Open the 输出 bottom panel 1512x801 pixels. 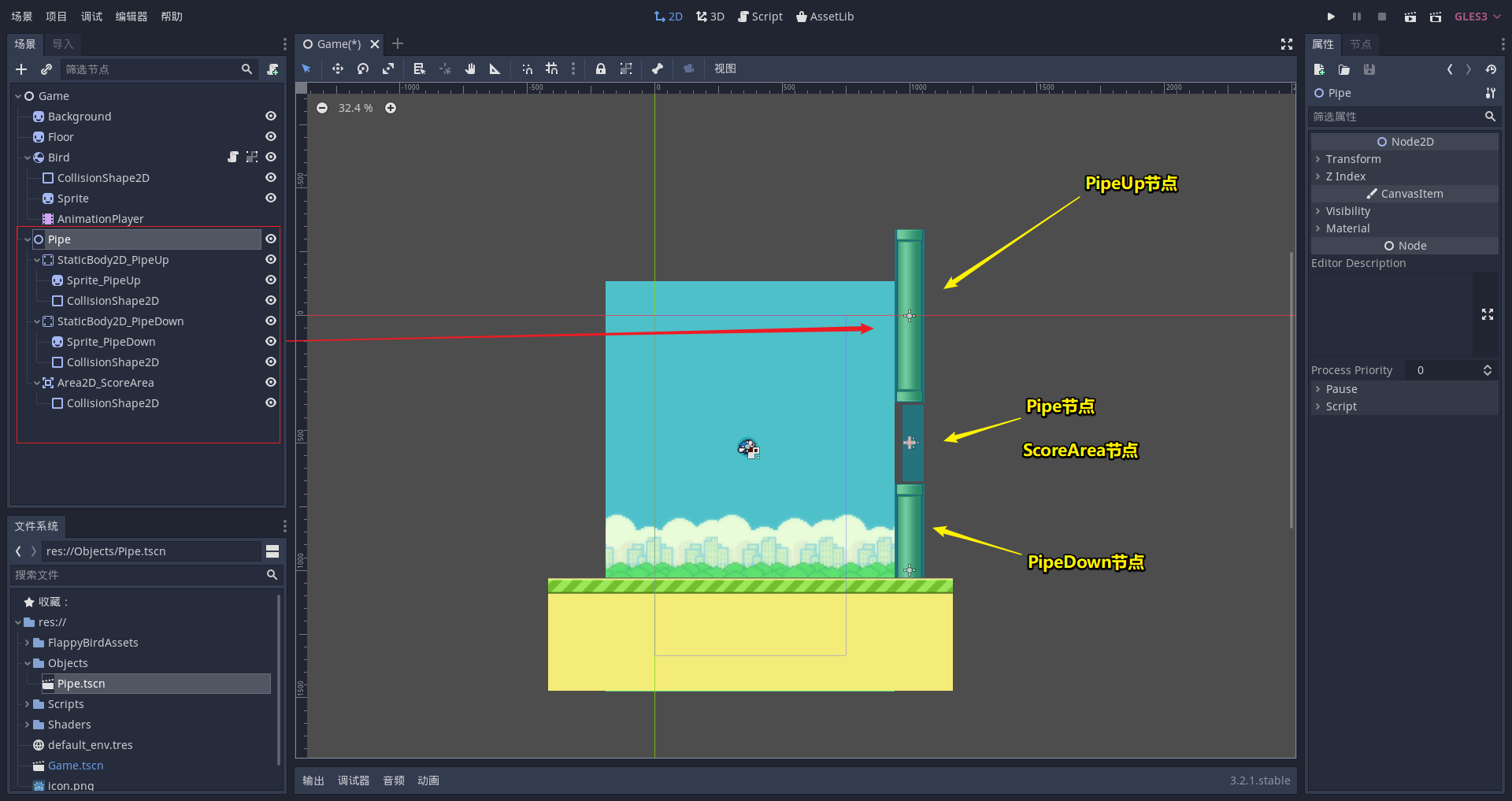coord(313,781)
